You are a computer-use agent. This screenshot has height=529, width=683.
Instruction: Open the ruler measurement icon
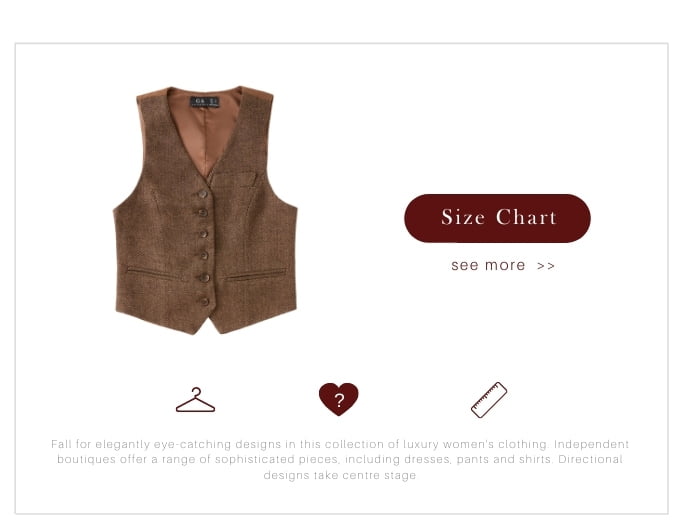click(x=489, y=400)
